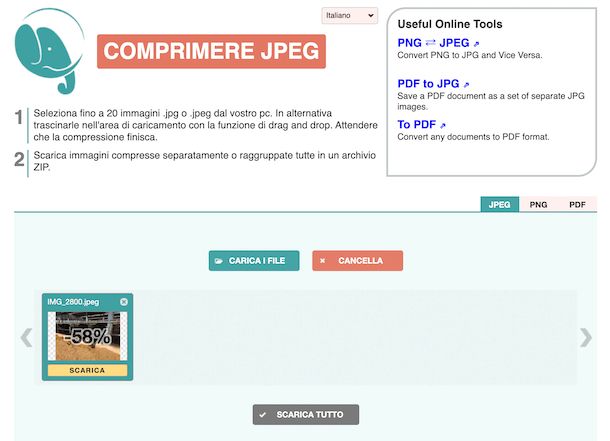Click external arrow icon beside PDF to JPG
Image resolution: width=610 pixels, height=441 pixels.
pyautogui.click(x=466, y=84)
